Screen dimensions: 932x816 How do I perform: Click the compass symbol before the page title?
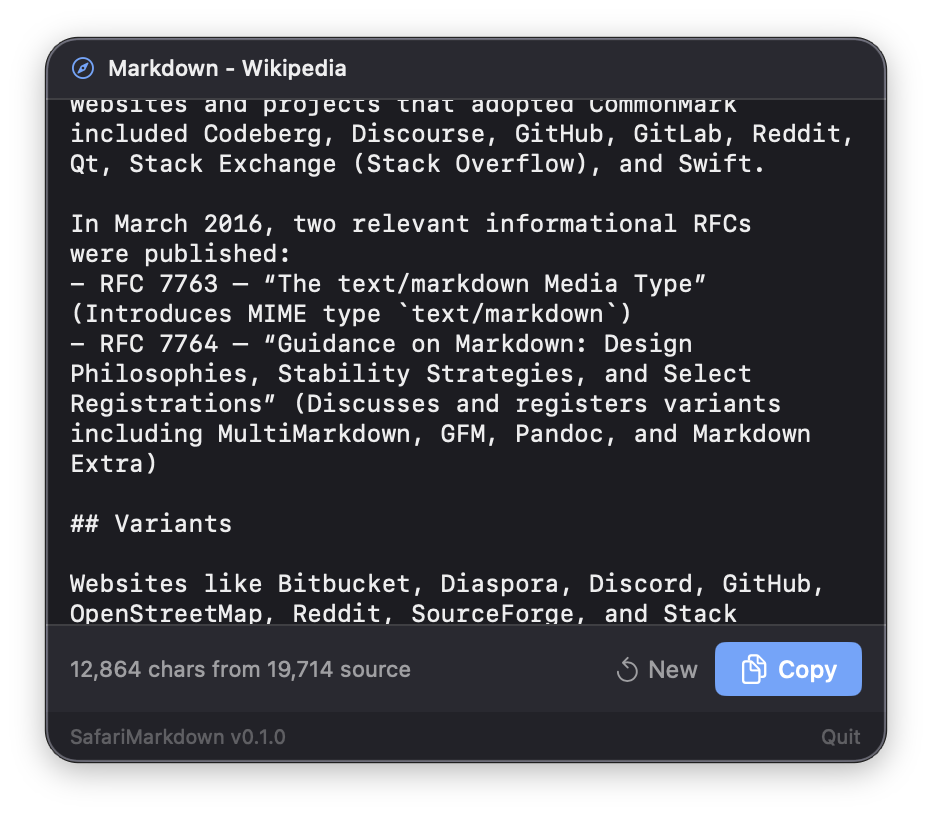(x=83, y=69)
